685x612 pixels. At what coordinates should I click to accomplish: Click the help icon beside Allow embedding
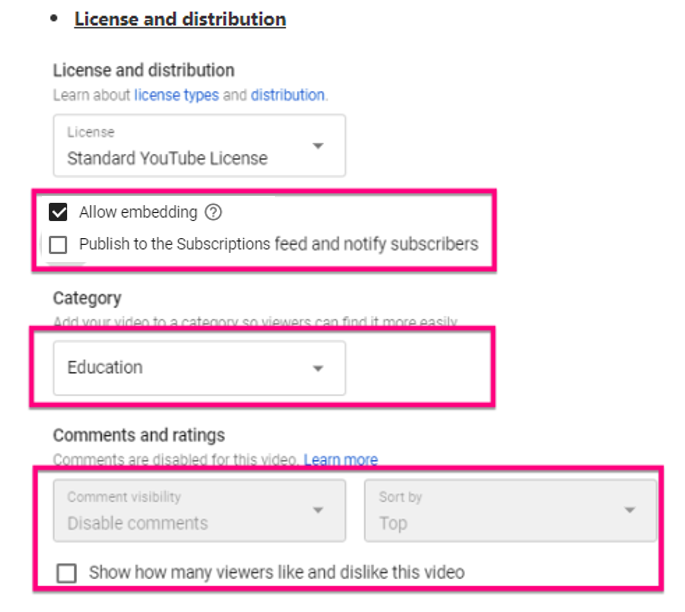[x=213, y=212]
